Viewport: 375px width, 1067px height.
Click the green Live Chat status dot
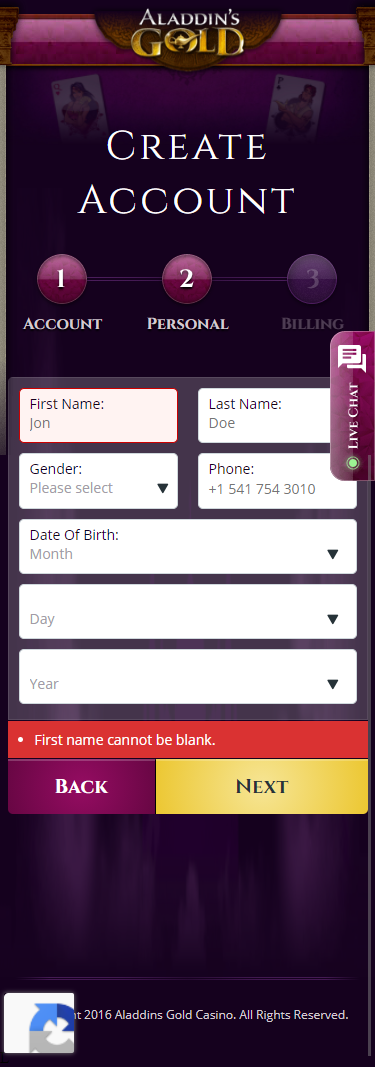[x=353, y=463]
